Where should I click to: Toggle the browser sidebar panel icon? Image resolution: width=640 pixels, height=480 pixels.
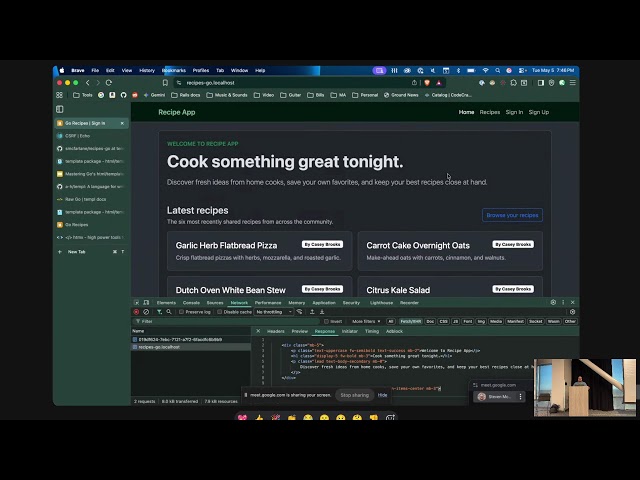pyautogui.click(x=541, y=83)
